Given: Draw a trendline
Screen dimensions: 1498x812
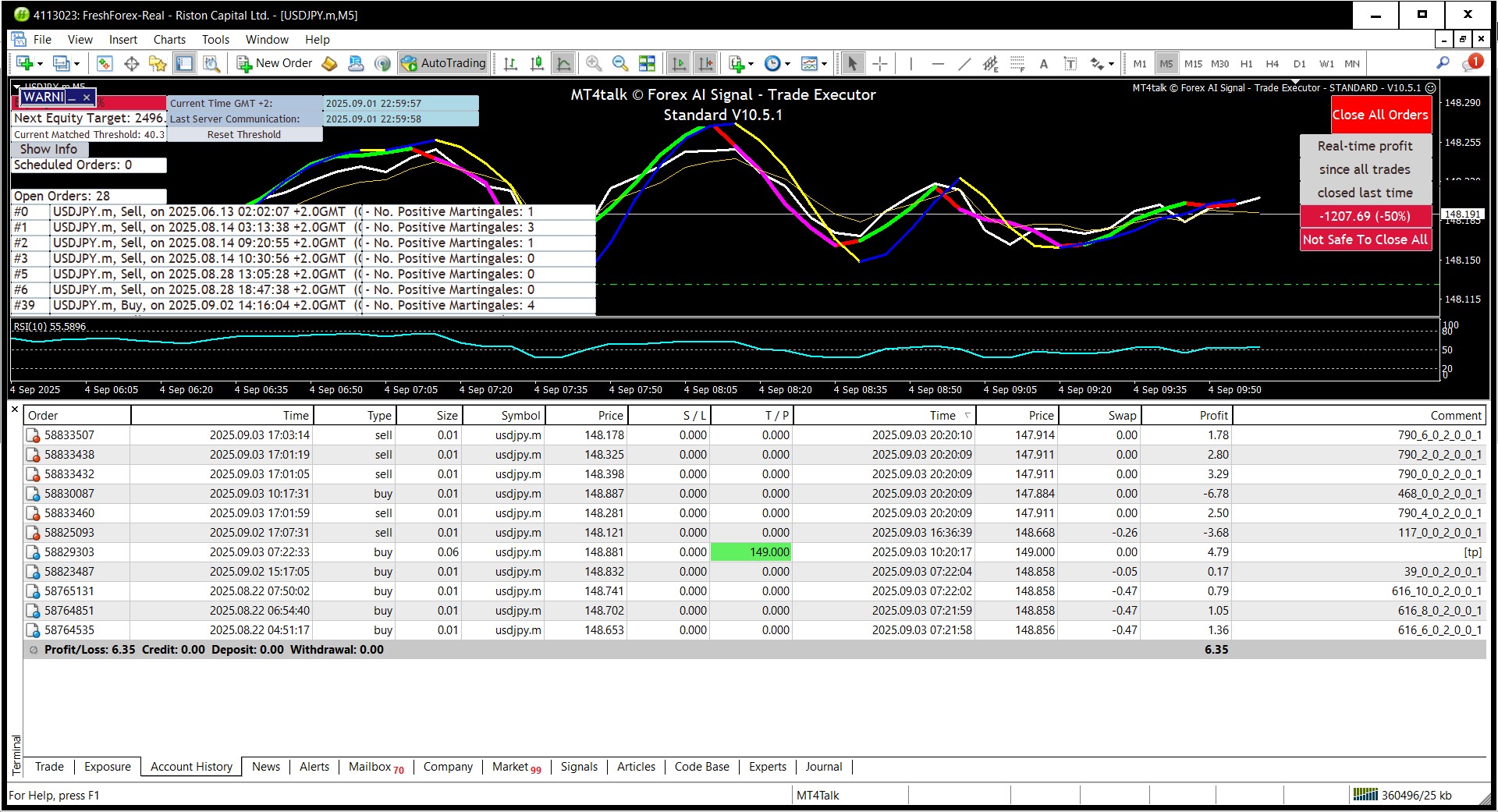Looking at the screenshot, I should click(x=964, y=64).
